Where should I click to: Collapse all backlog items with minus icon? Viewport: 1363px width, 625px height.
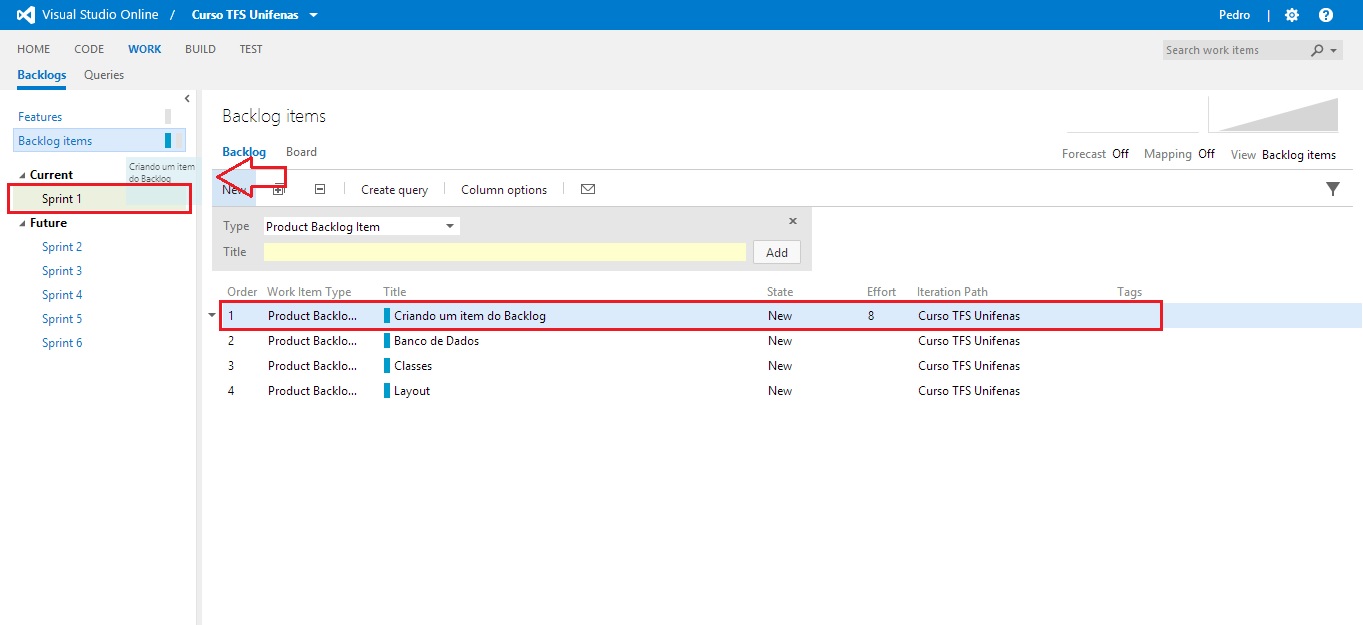point(320,189)
